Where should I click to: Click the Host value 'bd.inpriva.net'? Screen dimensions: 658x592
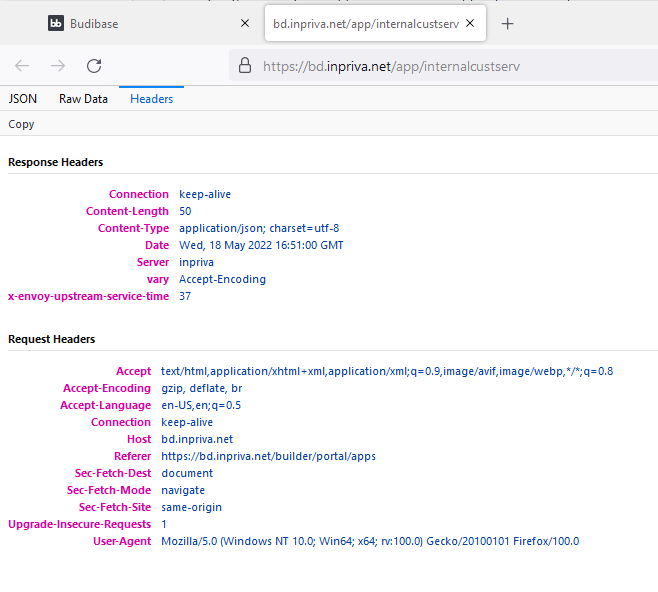pyautogui.click(x=197, y=439)
